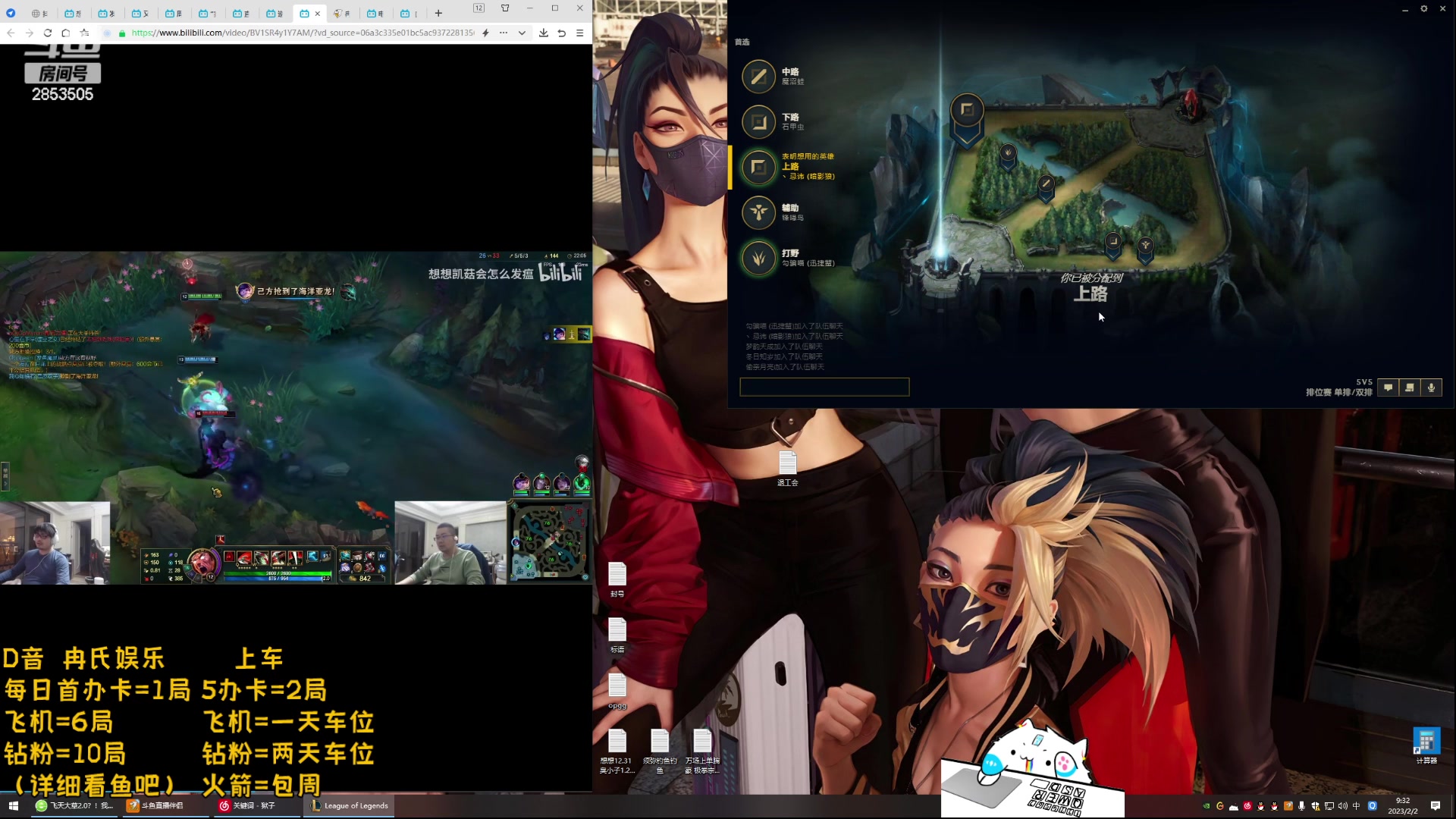The image size is (1456, 819).
Task: Open League client settings gear
Action: [x=1423, y=9]
